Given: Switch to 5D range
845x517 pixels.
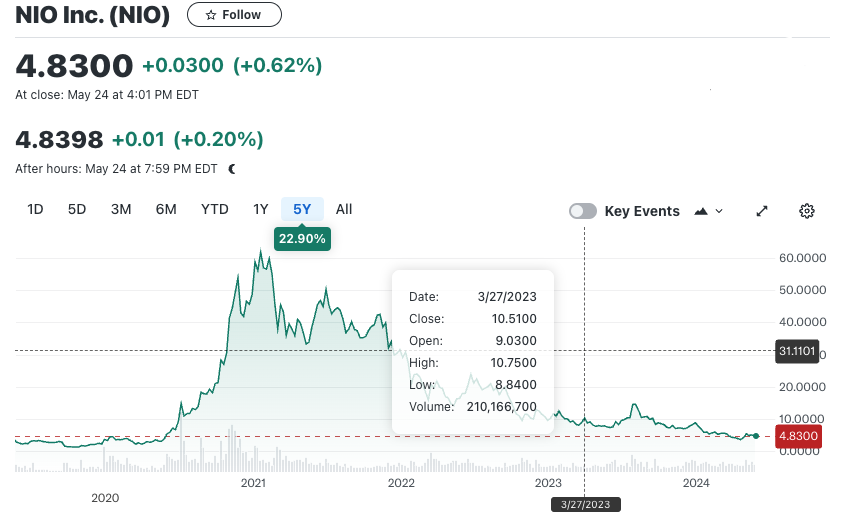Looking at the screenshot, I should 77,209.
